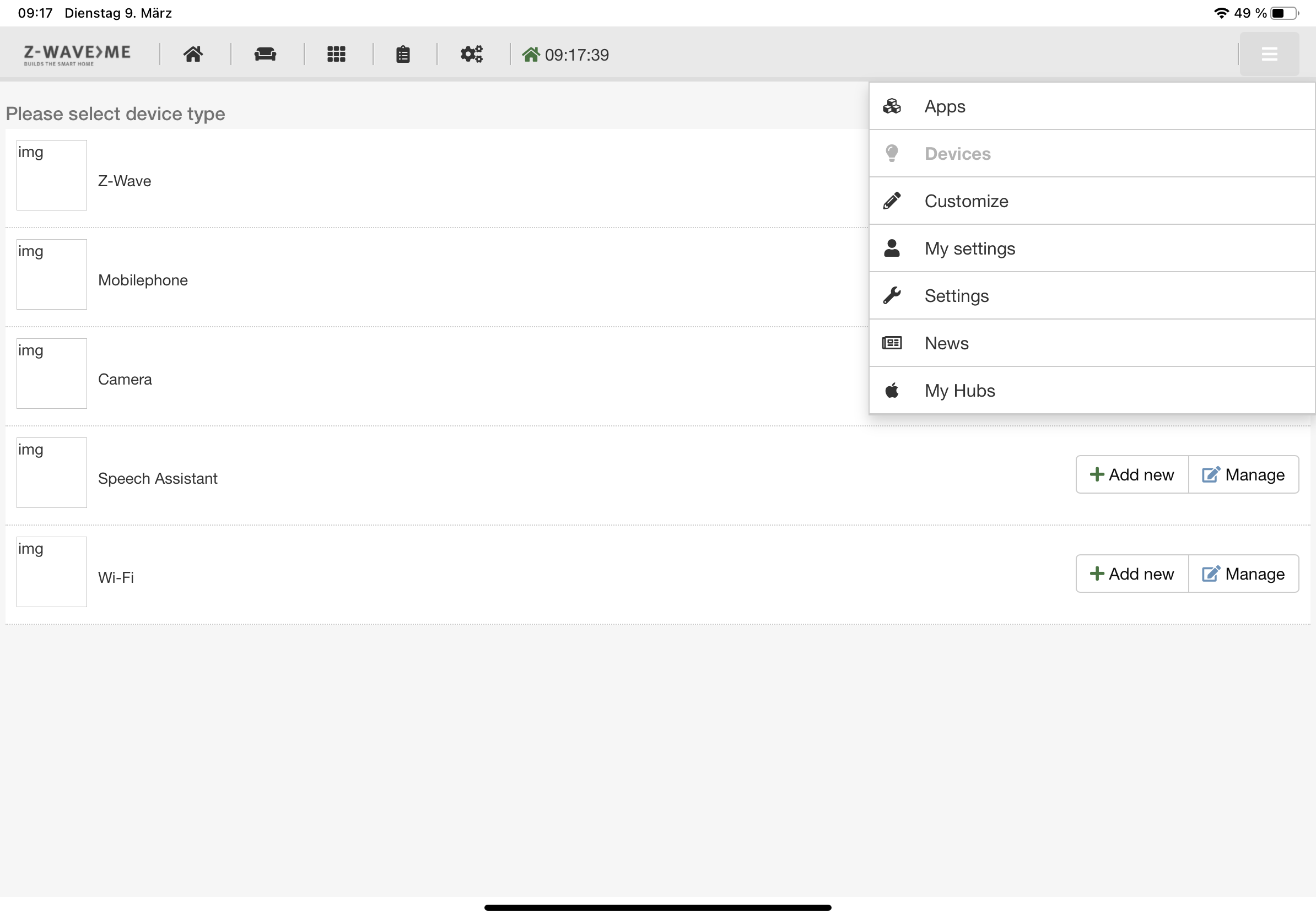Open the elements grid icon

coord(336,55)
